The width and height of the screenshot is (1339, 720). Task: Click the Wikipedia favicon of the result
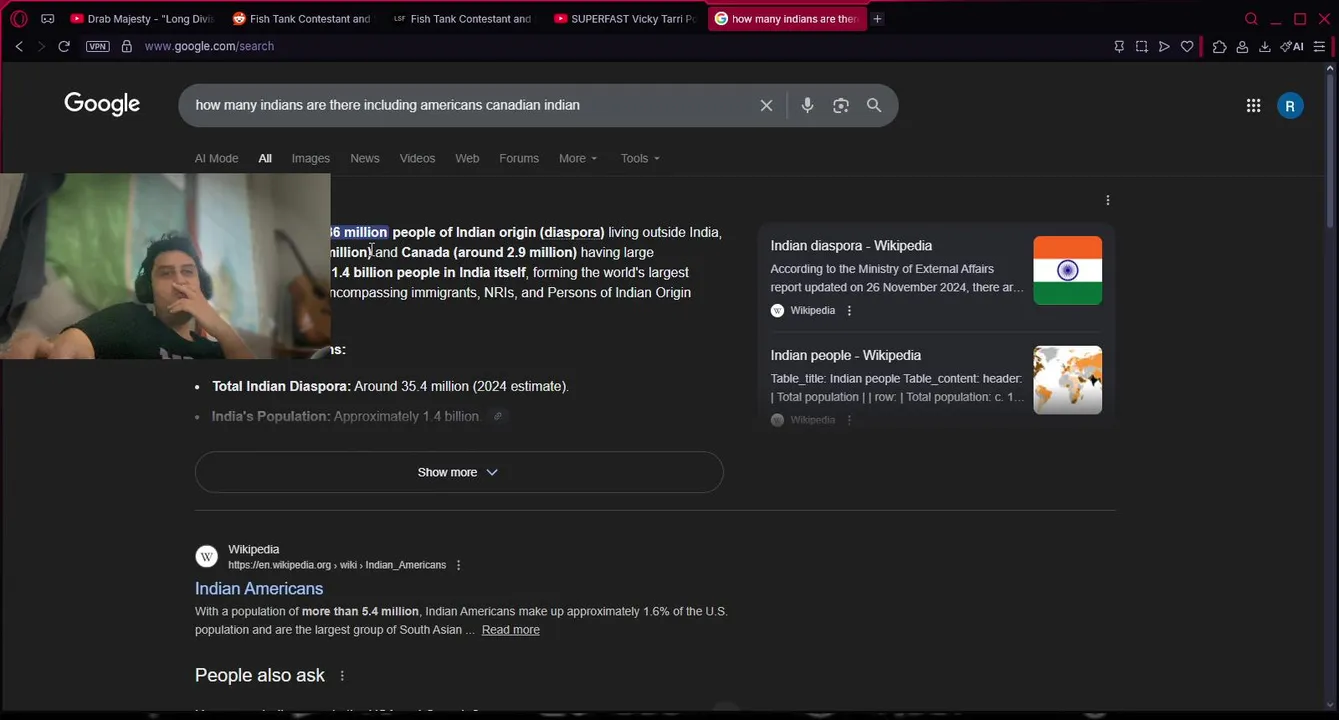(x=207, y=557)
